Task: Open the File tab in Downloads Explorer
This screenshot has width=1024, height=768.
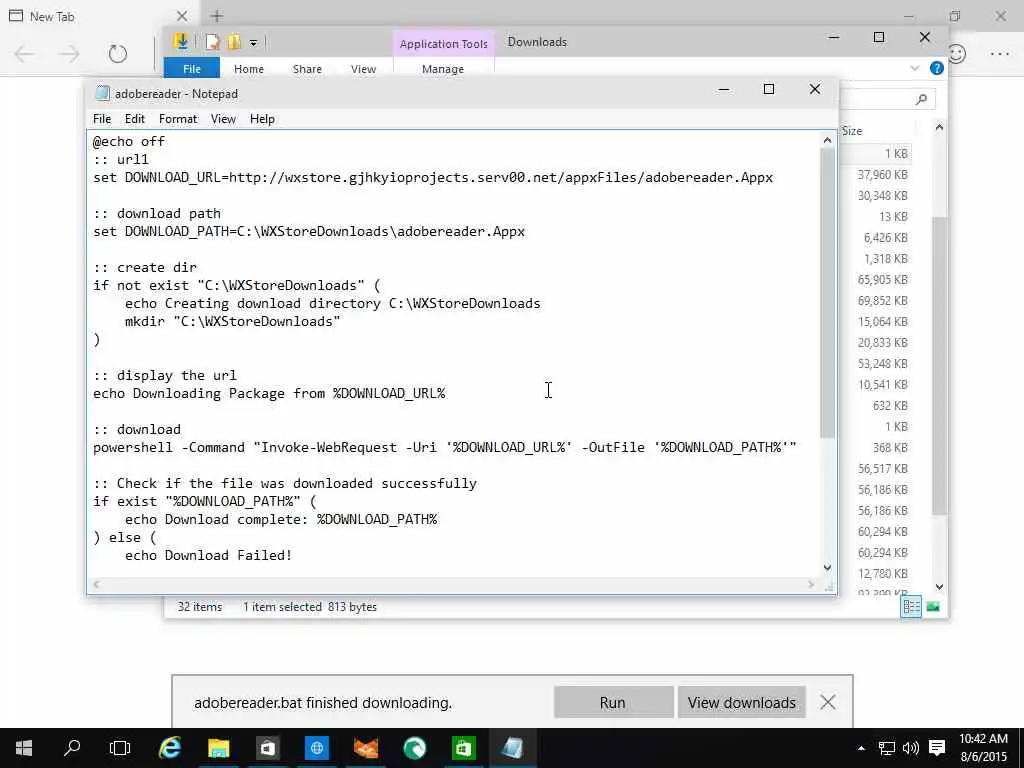Action: tap(192, 69)
